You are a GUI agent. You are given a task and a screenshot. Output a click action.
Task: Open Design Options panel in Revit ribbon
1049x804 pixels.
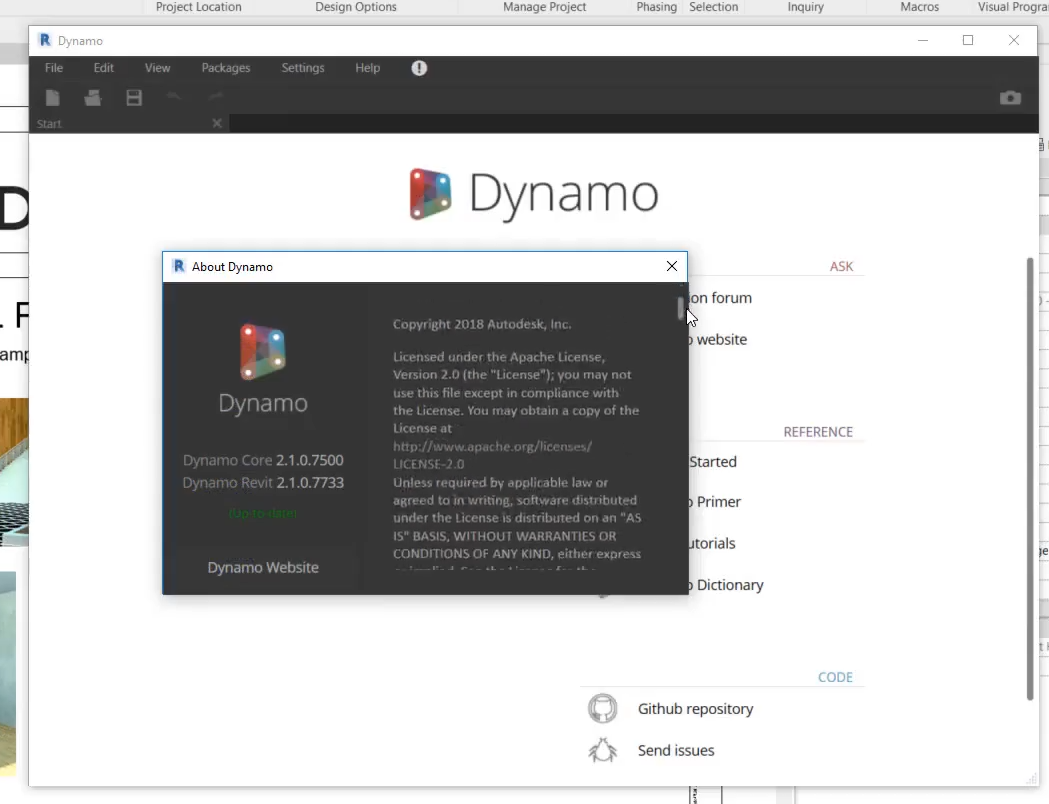[356, 7]
